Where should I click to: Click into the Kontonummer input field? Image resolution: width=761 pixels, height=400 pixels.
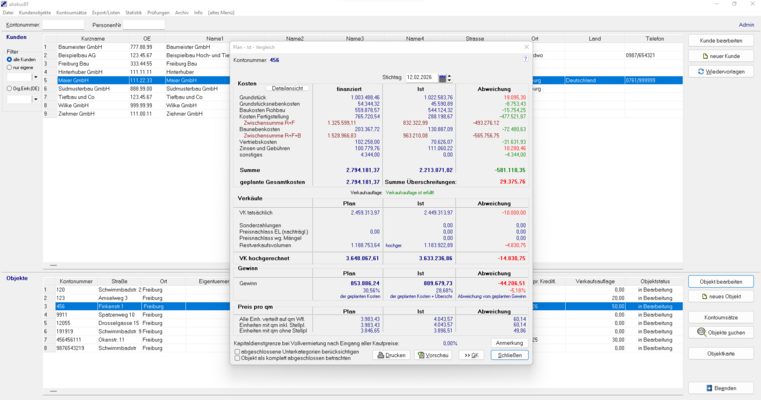63,24
